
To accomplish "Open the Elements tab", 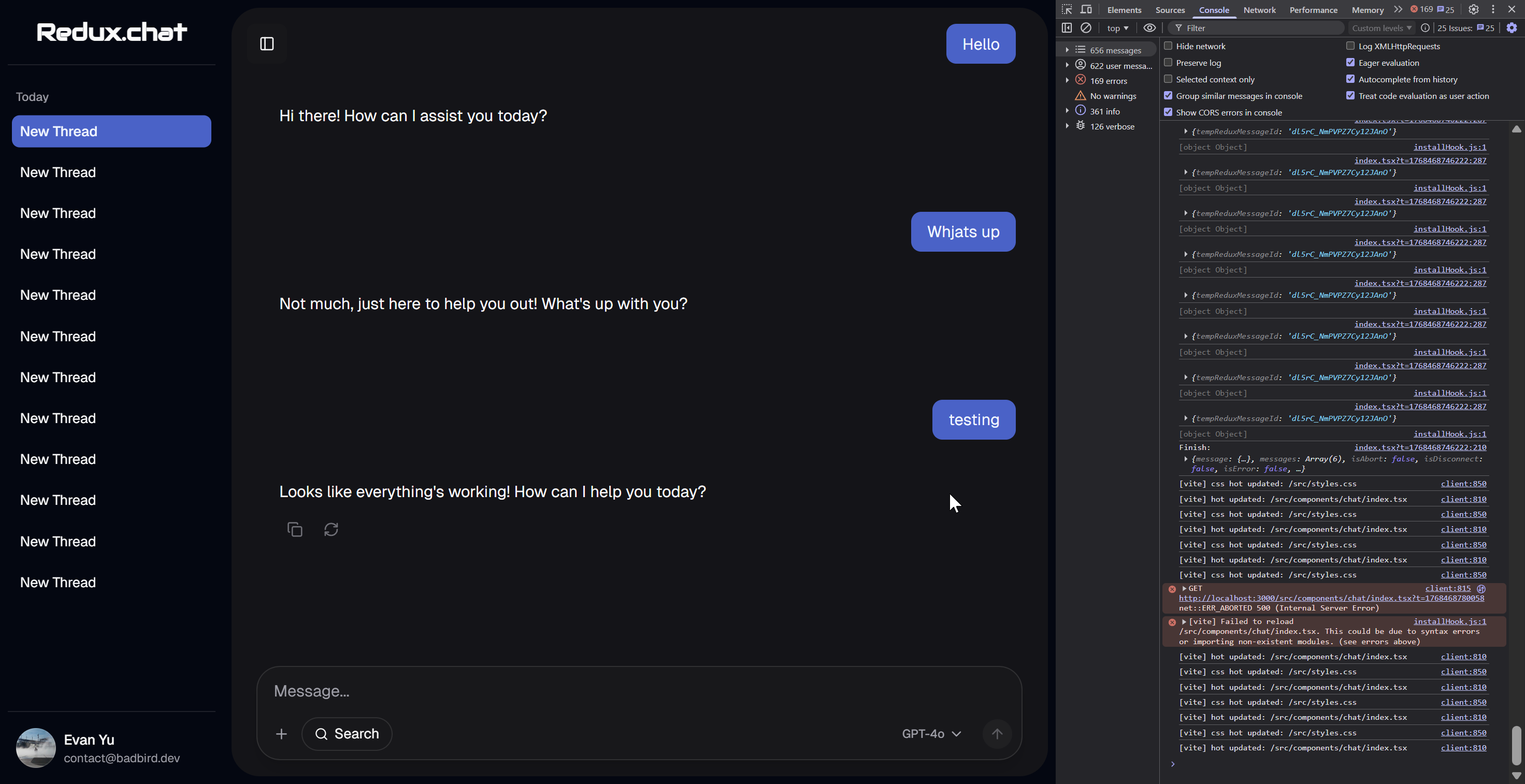I will pos(1124,10).
